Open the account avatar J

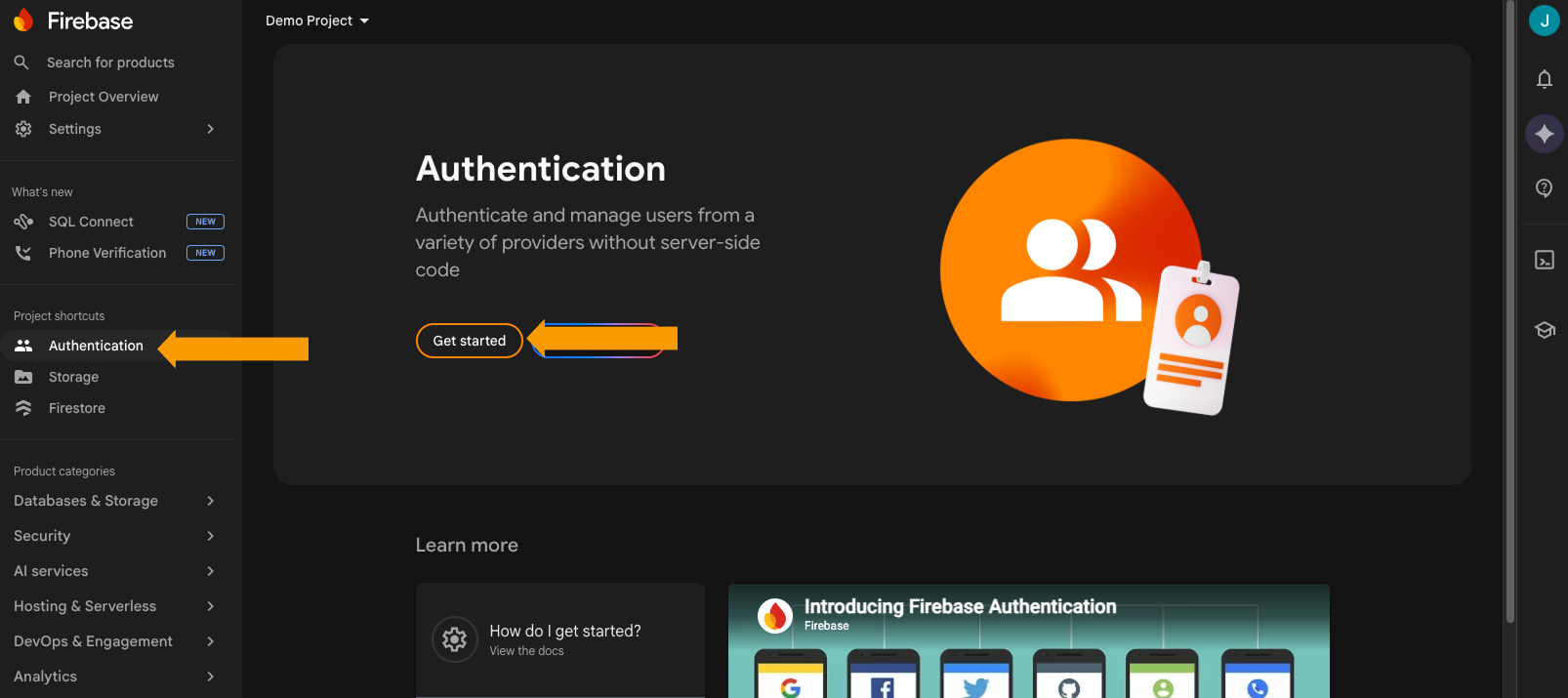click(1544, 21)
